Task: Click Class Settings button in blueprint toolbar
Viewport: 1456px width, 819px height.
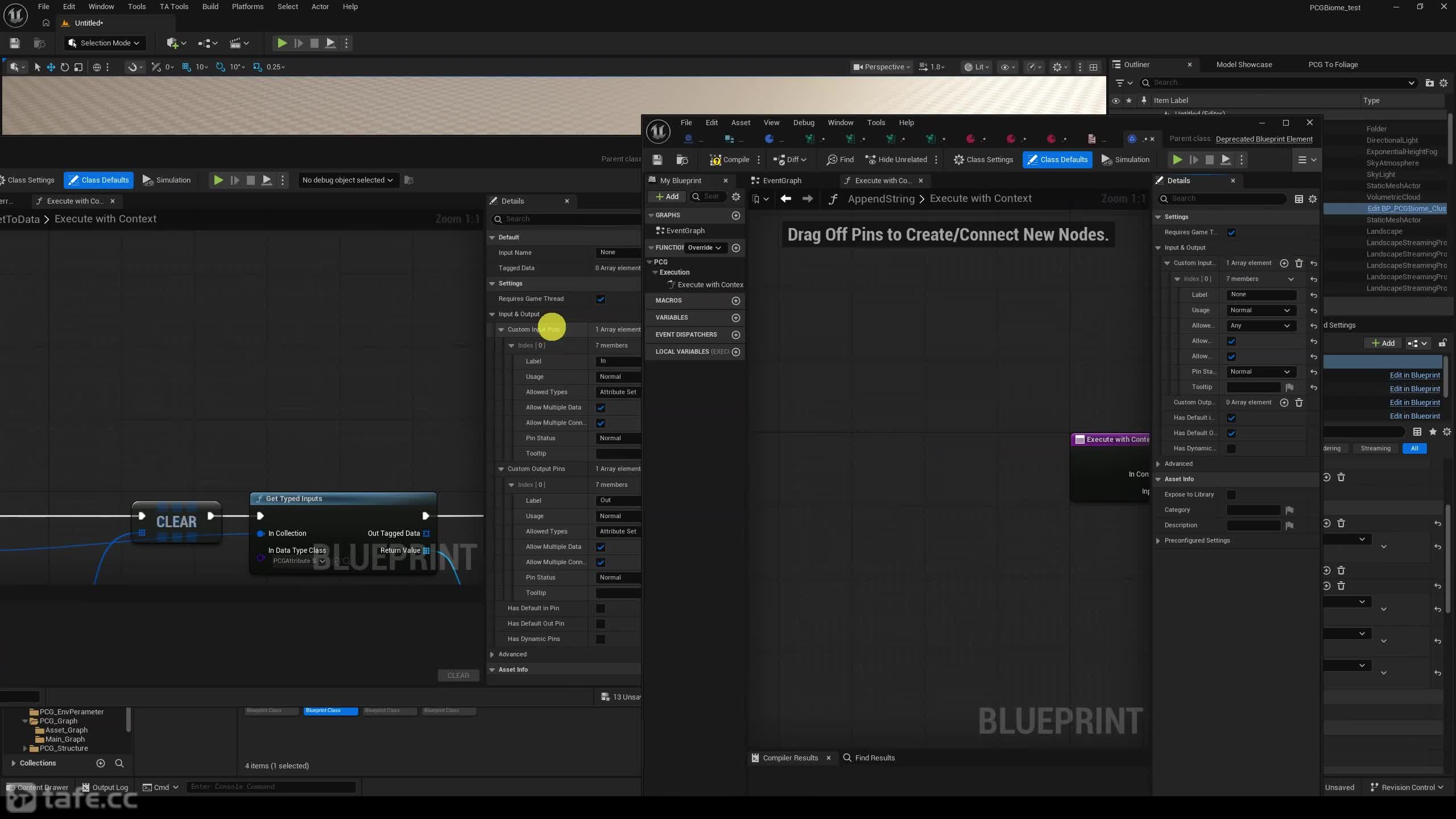Action: click(983, 160)
